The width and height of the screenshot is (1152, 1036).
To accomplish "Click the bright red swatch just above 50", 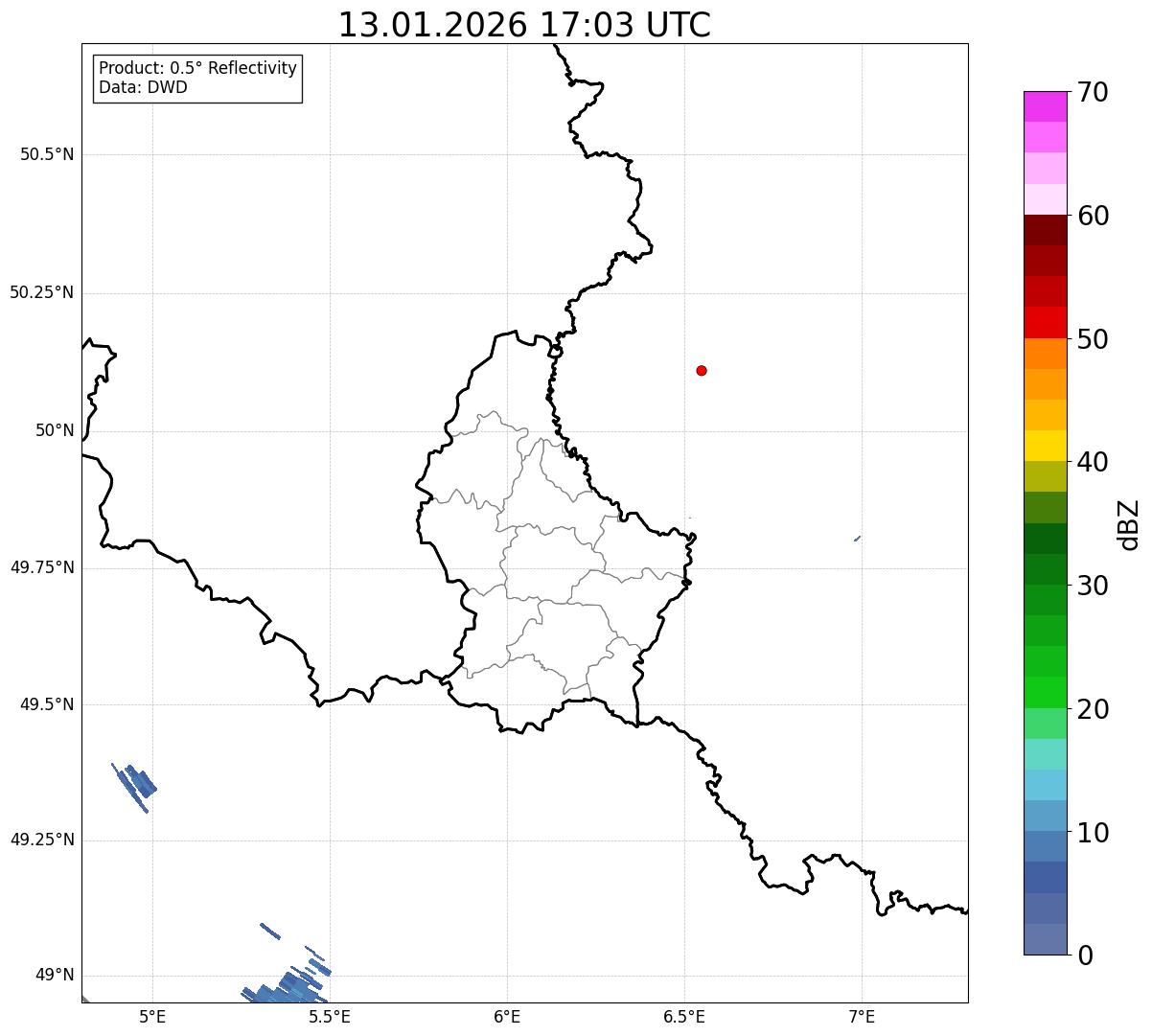I will point(1045,322).
